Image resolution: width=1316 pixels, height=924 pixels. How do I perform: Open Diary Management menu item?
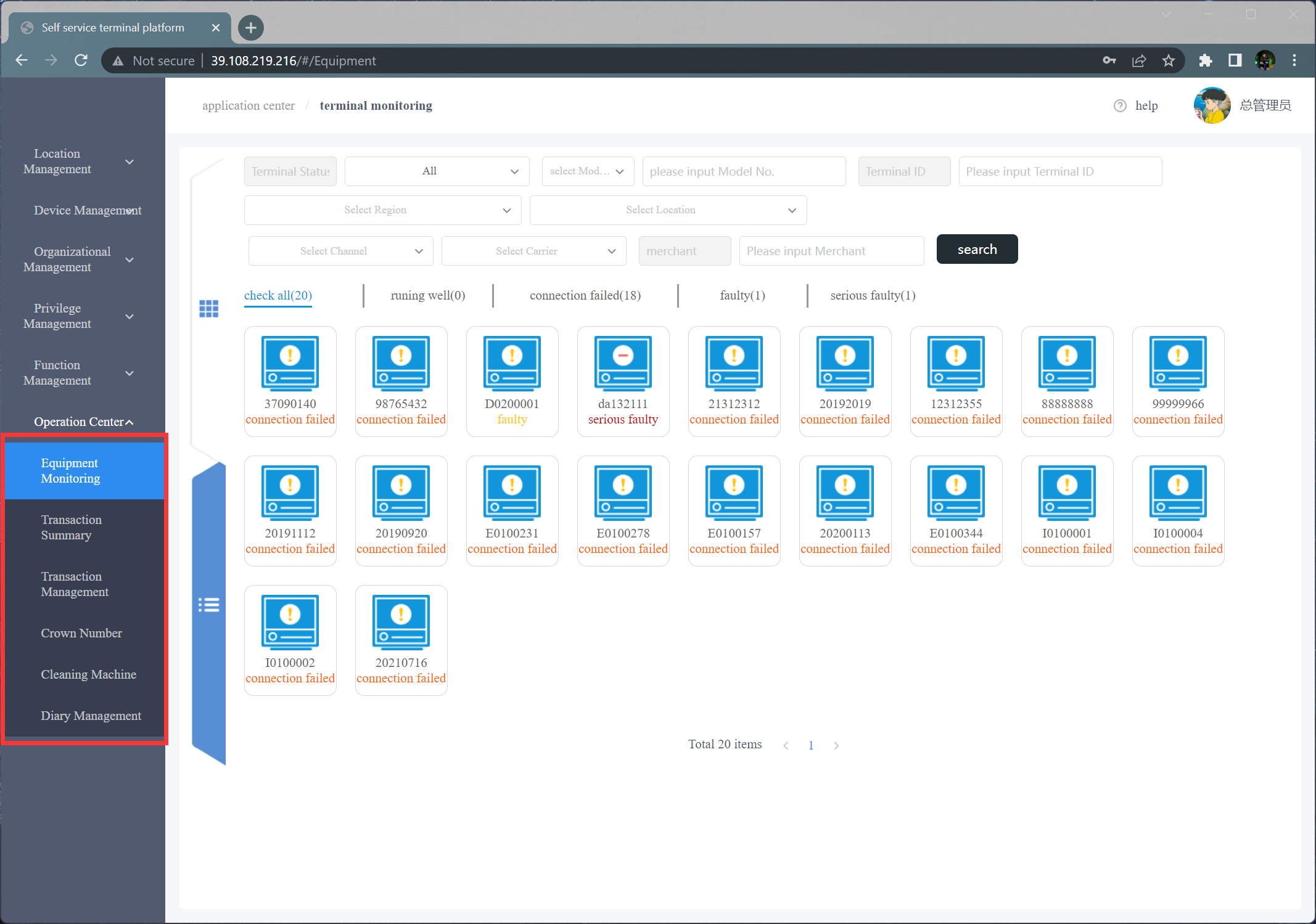(84, 716)
